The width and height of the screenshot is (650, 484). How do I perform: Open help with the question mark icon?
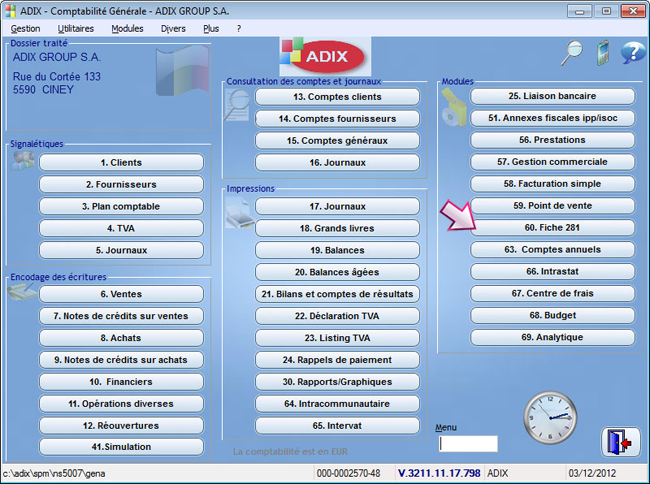click(632, 52)
